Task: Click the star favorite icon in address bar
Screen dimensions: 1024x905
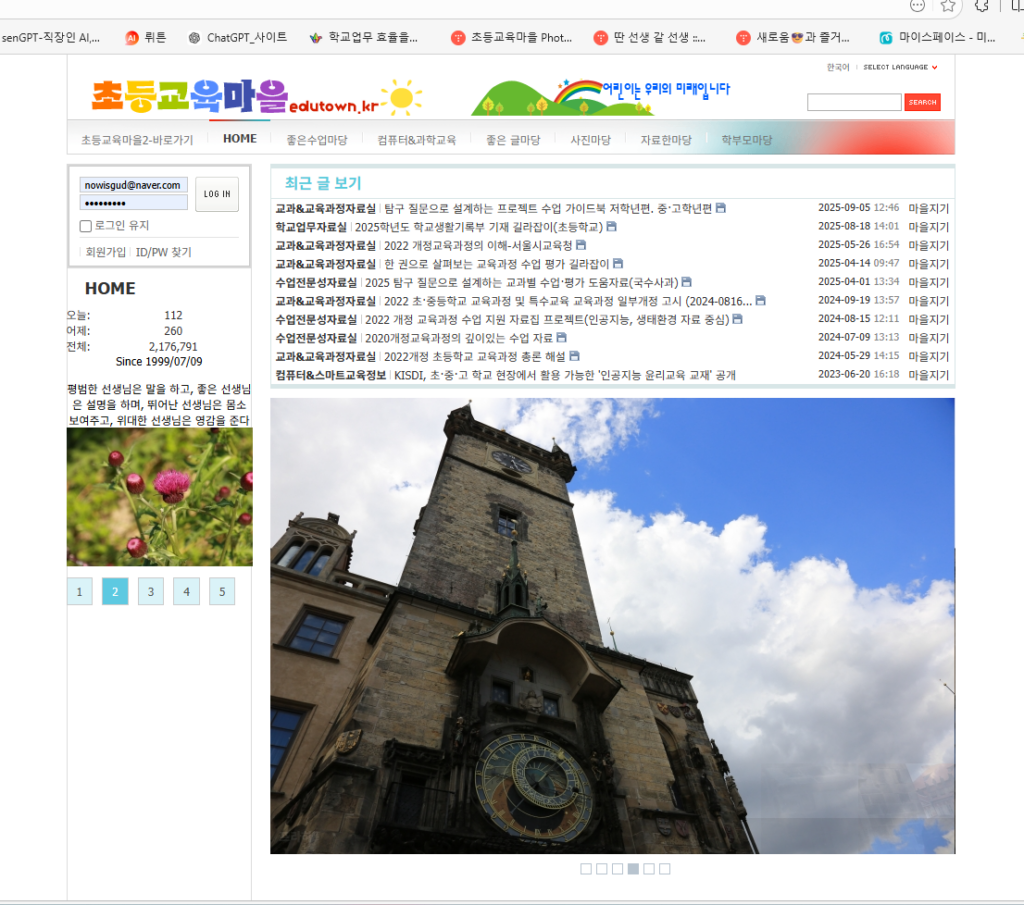Action: click(x=948, y=5)
